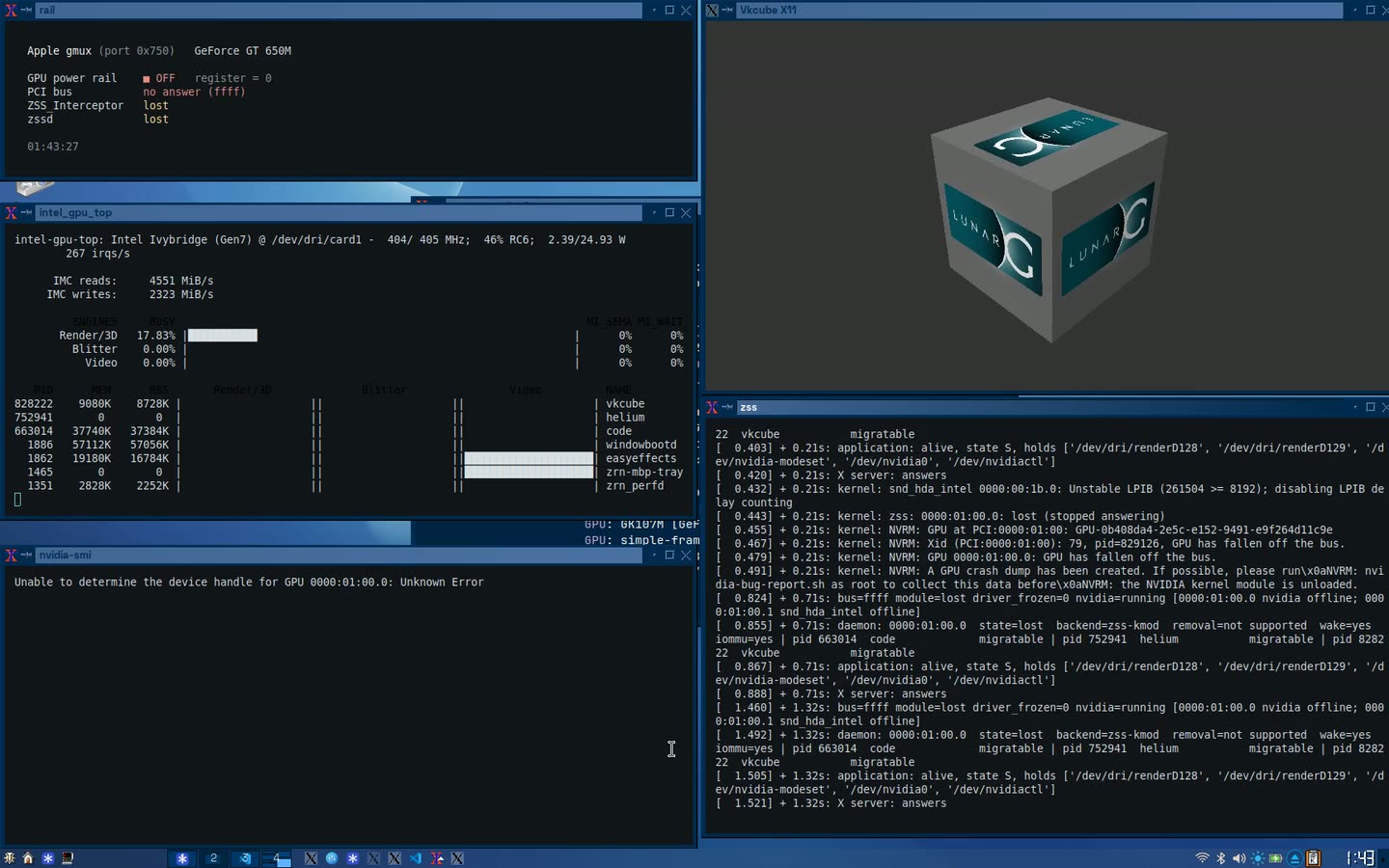Click the 'GeForce GT 650M' text in rail
This screenshot has width=1389, height=868.
pos(242,51)
